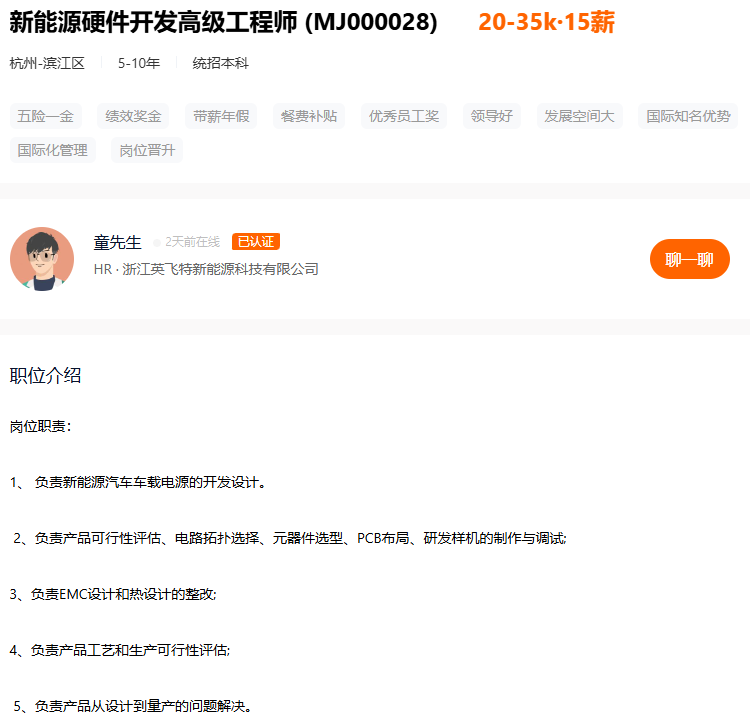Click the 国际知名优势 tag
Image resolution: width=750 pixels, height=720 pixels.
tap(688, 116)
